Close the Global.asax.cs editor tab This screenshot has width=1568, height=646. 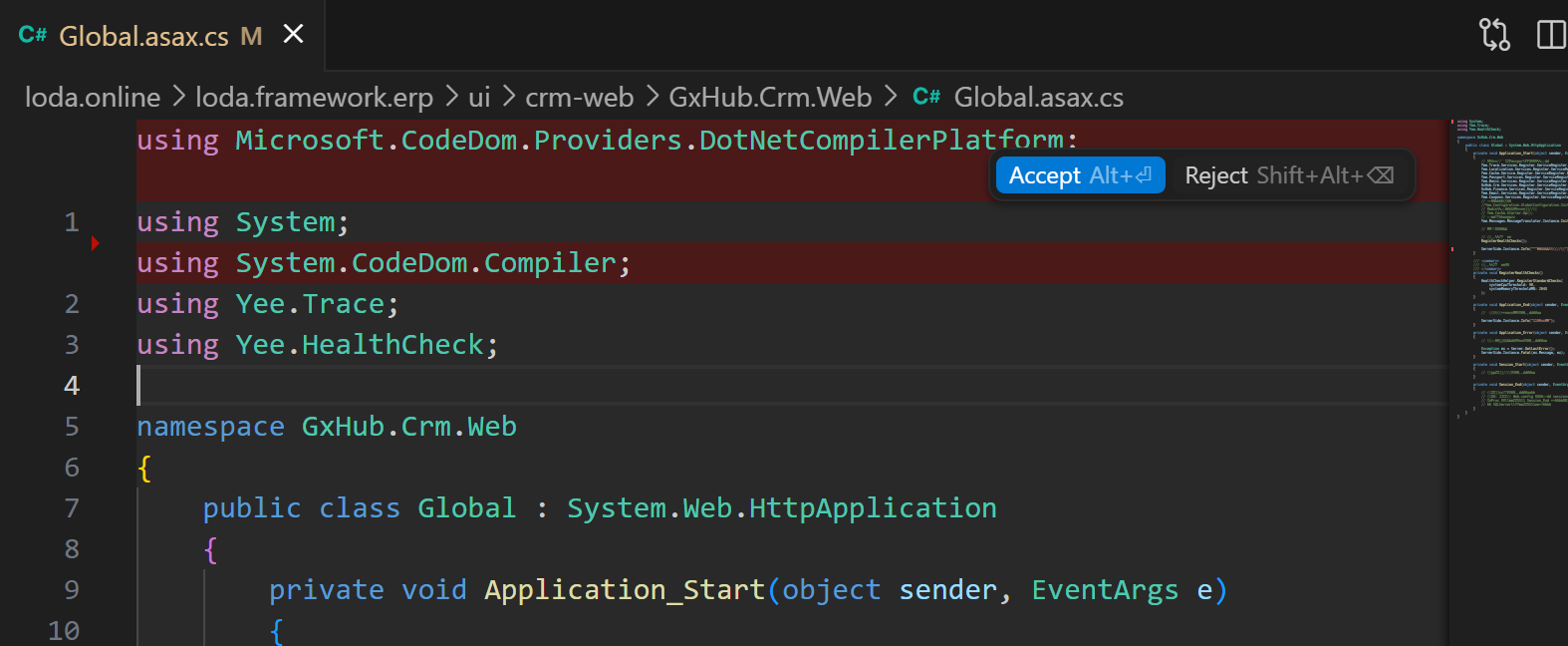(293, 35)
